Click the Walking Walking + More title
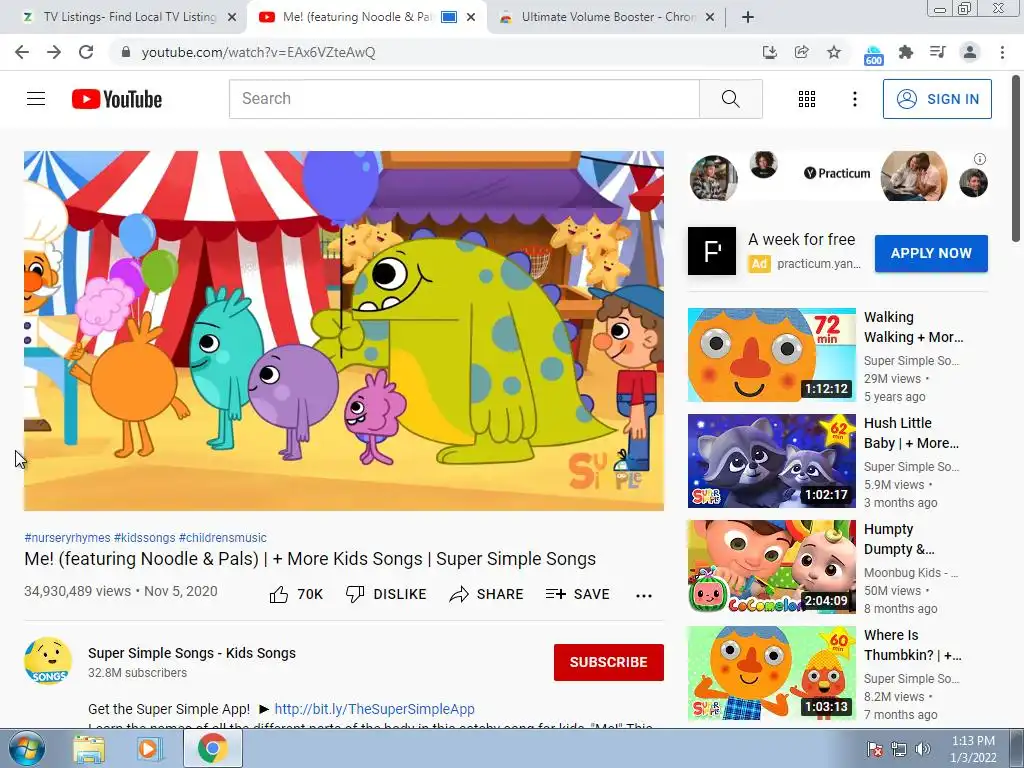The image size is (1024, 768). point(914,327)
